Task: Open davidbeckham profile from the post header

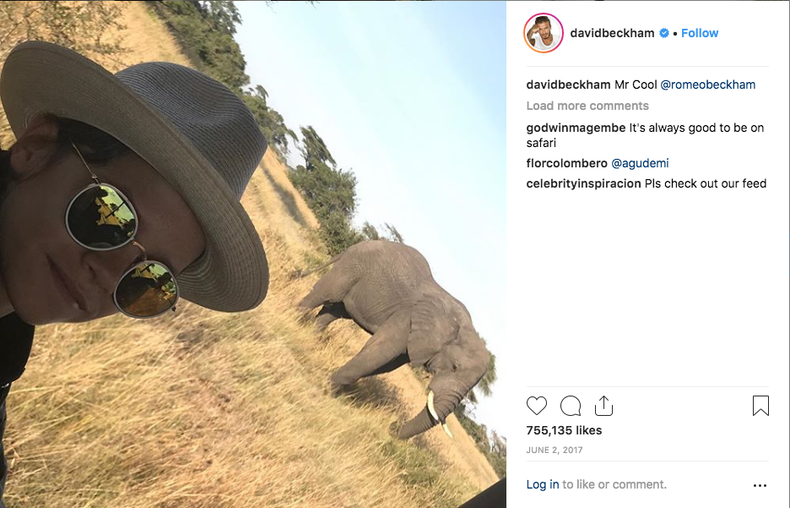Action: tap(612, 33)
